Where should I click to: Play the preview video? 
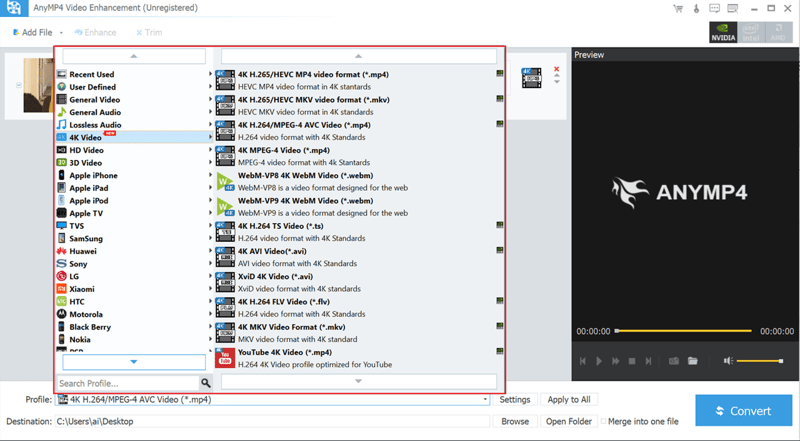(599, 361)
